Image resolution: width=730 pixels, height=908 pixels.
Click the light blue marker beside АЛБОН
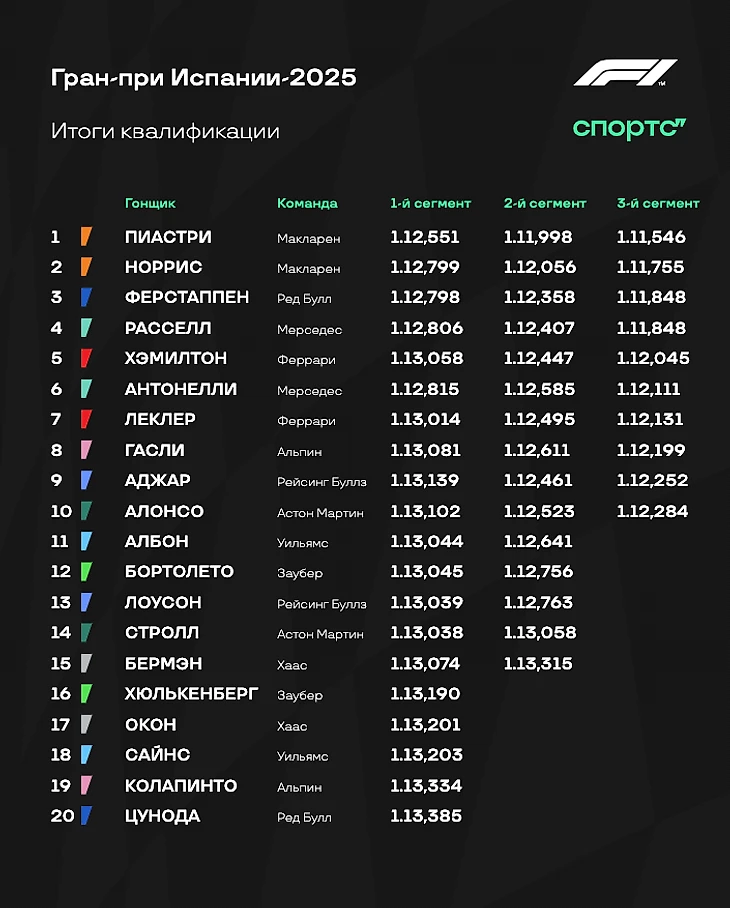[86, 541]
